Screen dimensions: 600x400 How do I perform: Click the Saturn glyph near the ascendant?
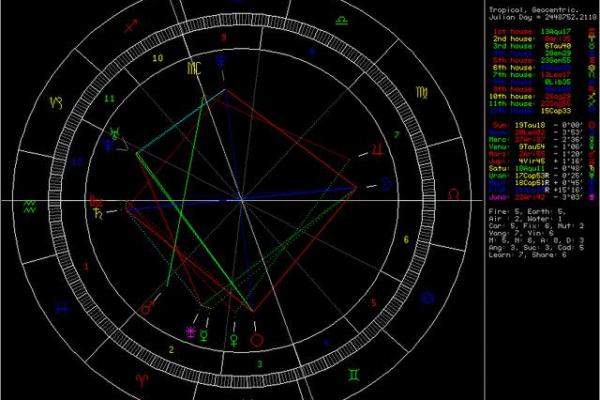click(x=99, y=213)
